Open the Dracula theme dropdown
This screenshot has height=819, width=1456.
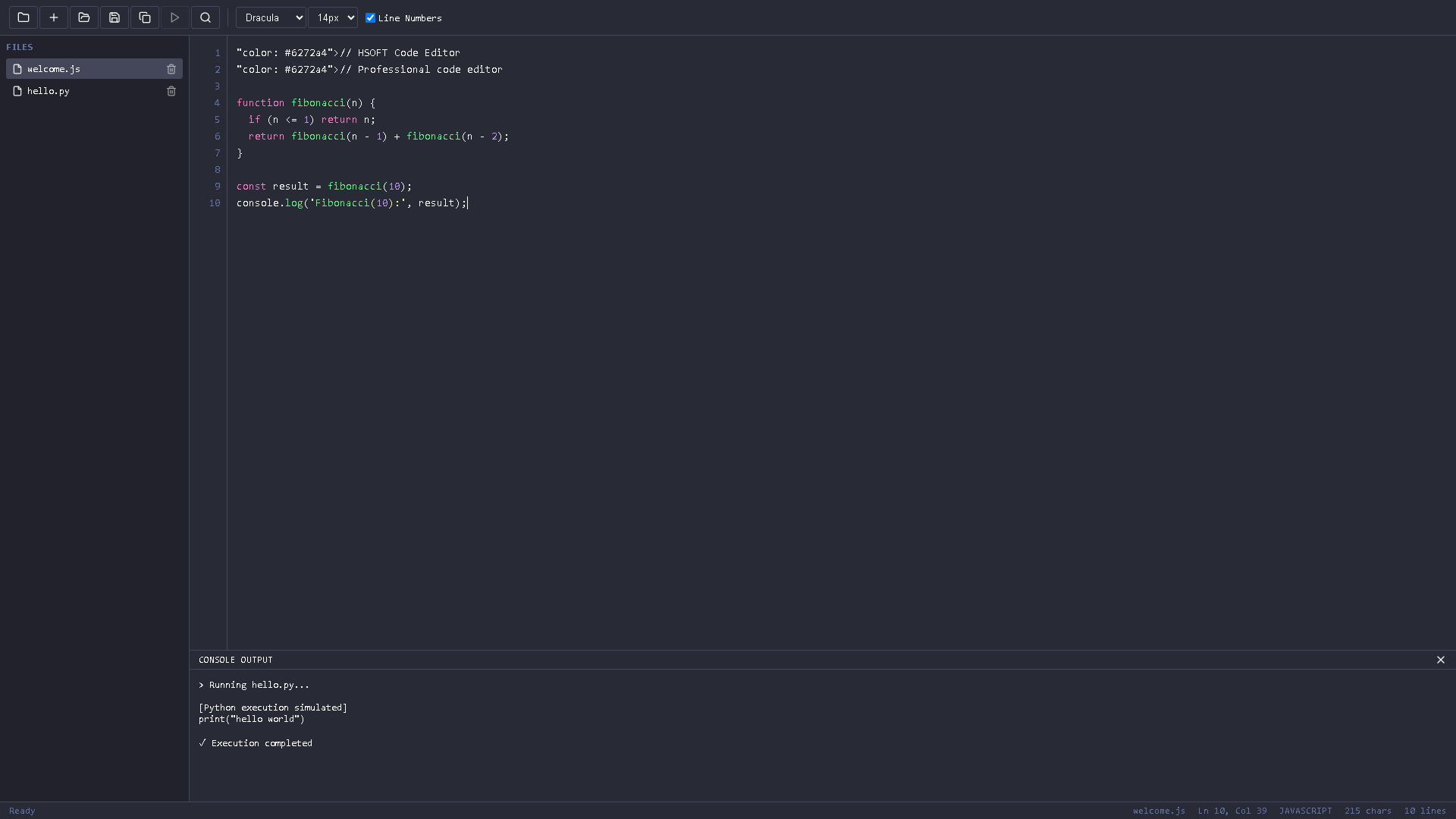(x=271, y=17)
